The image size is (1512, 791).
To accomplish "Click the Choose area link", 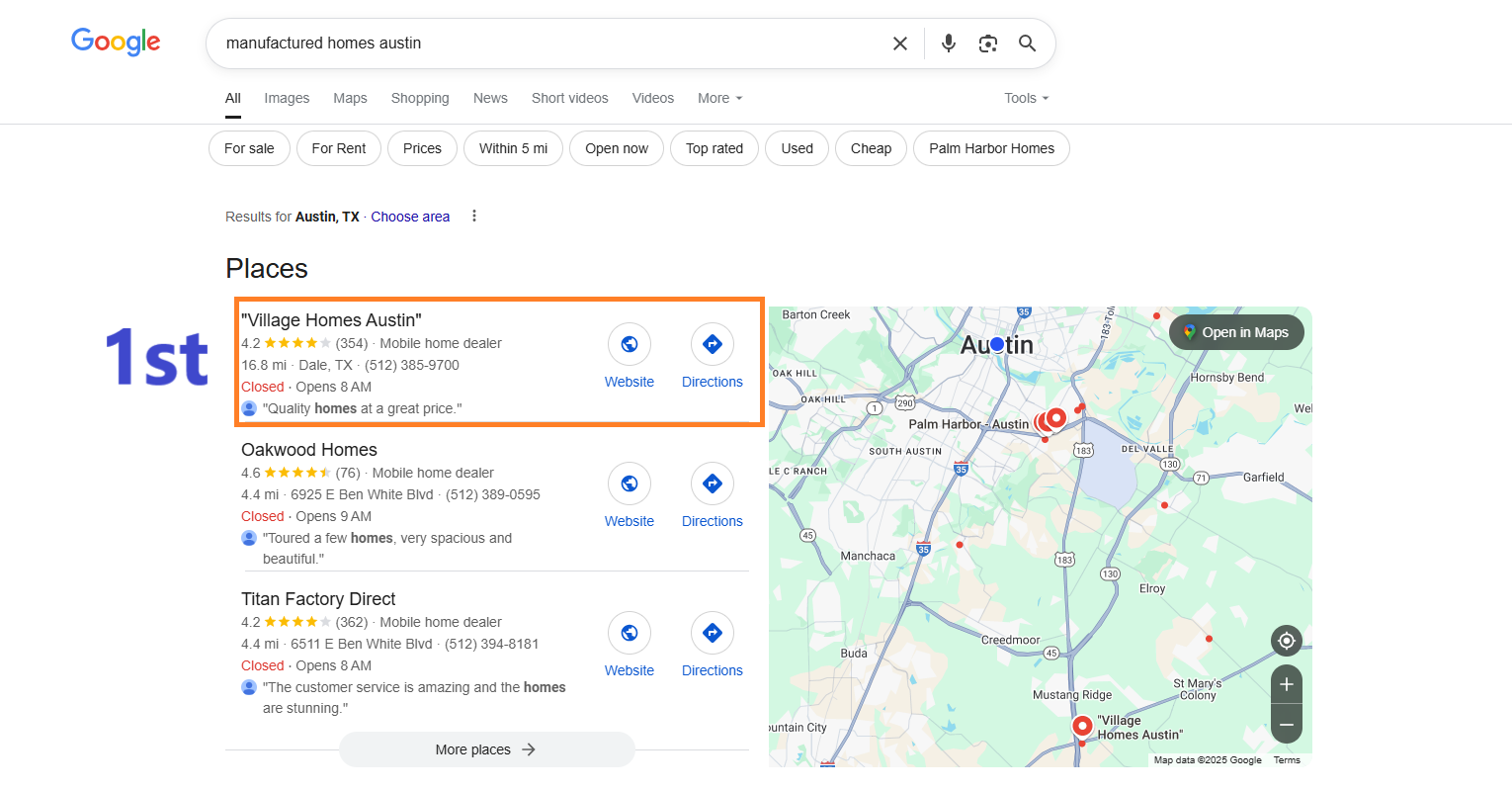I will click(x=410, y=217).
